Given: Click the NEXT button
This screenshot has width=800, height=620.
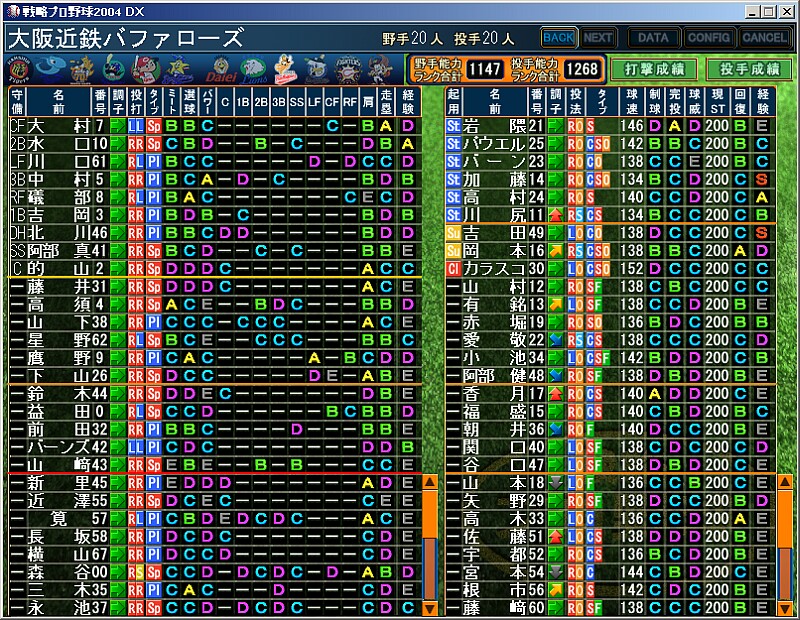Looking at the screenshot, I should tap(598, 38).
